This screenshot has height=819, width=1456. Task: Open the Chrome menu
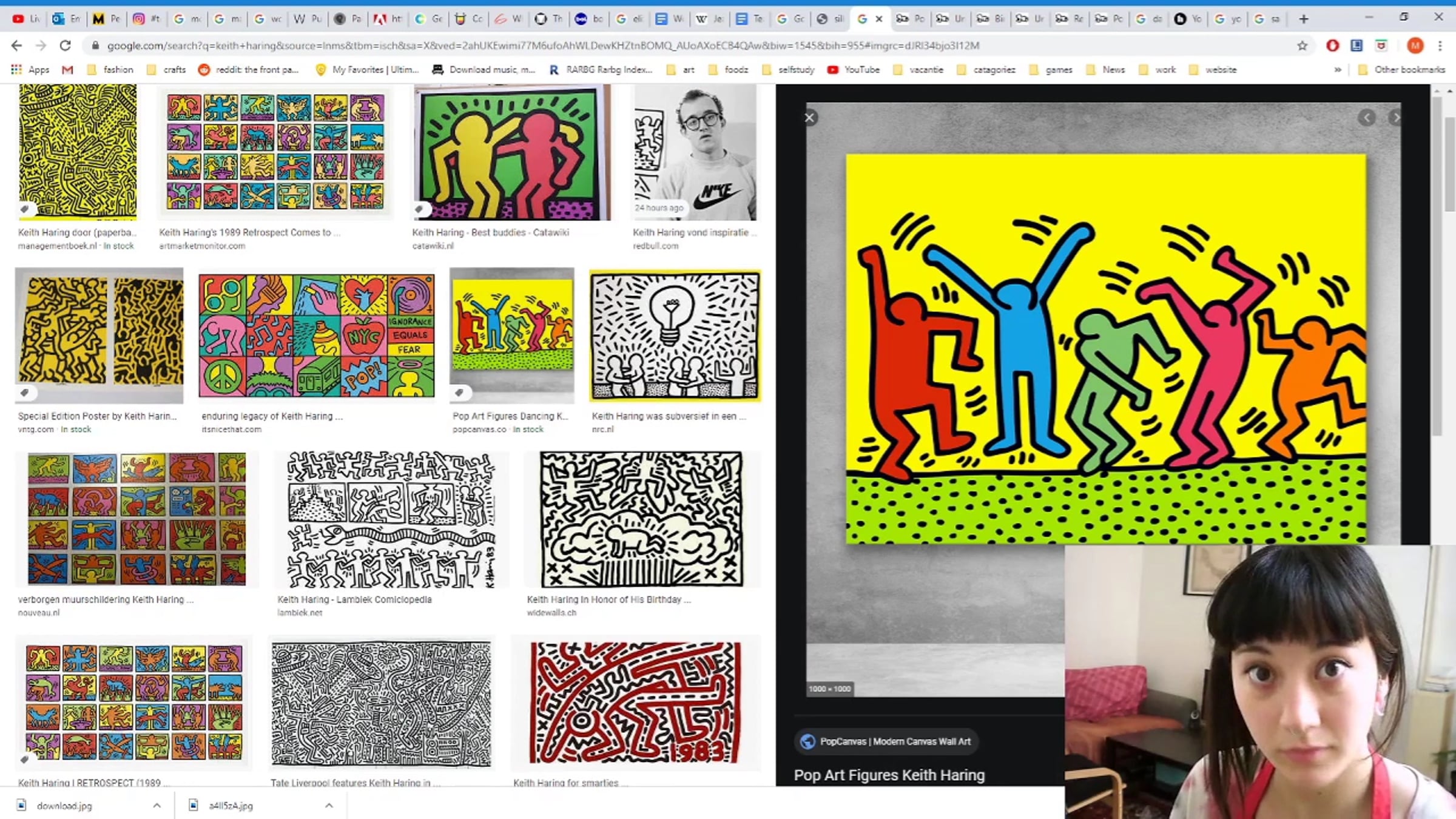pyautogui.click(x=1440, y=45)
